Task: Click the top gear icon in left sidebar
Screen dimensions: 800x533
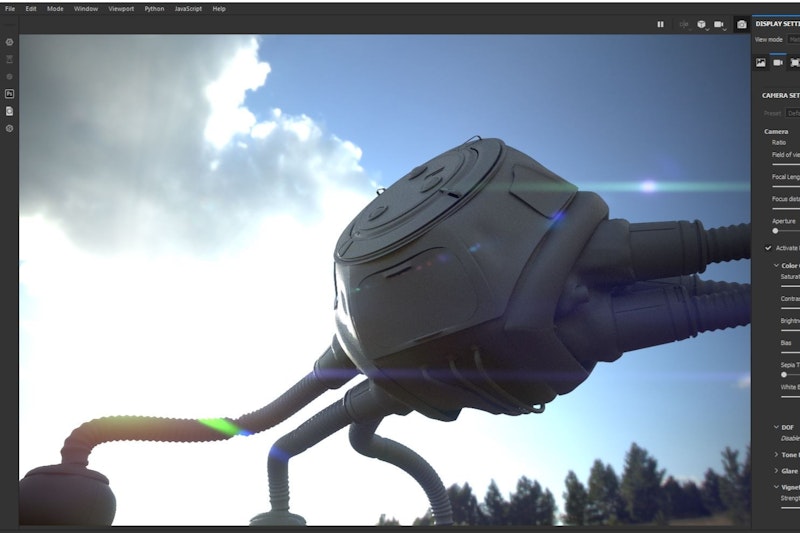Action: pyautogui.click(x=9, y=42)
